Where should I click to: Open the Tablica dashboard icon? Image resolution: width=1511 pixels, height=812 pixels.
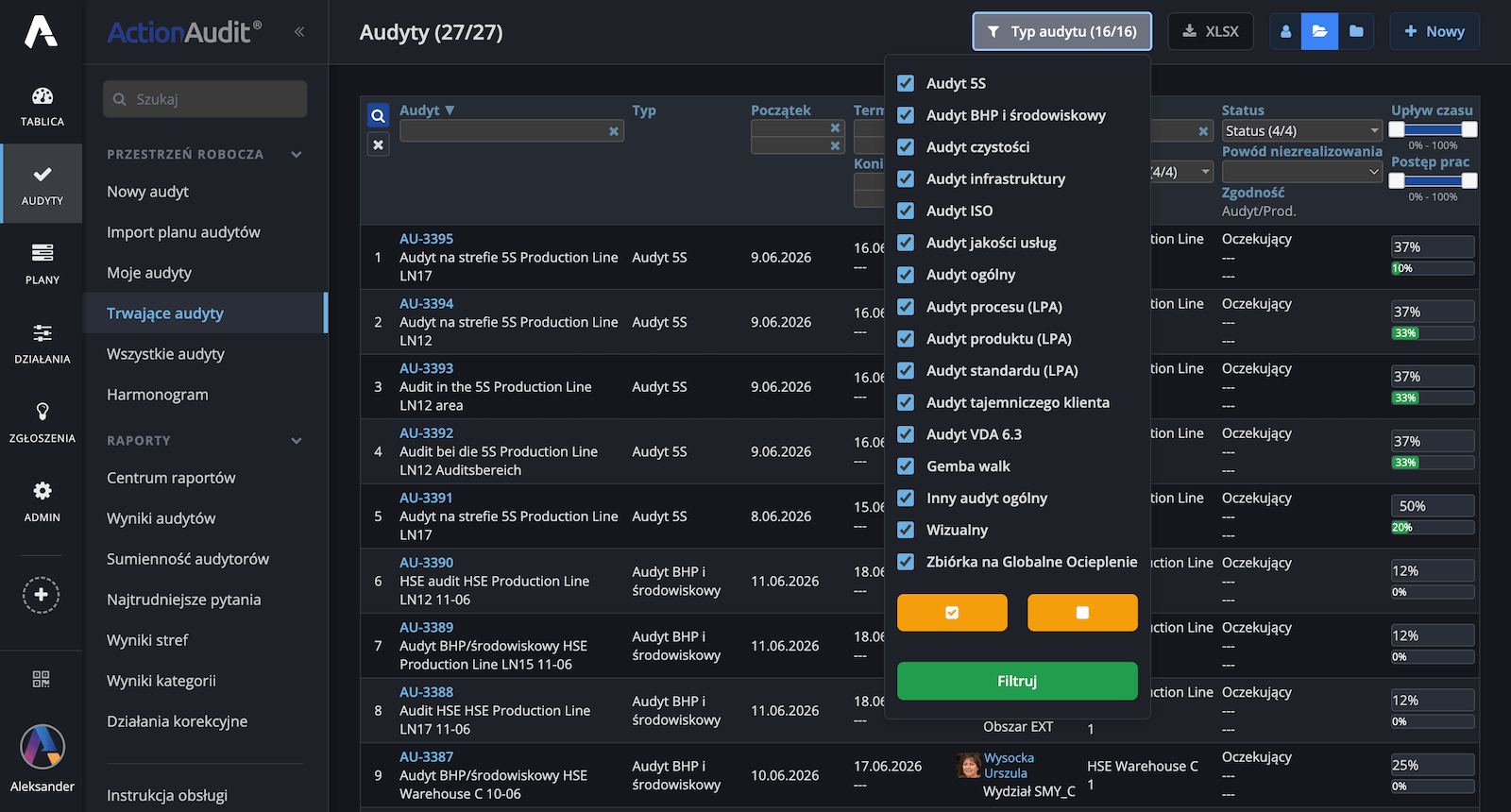[42, 95]
